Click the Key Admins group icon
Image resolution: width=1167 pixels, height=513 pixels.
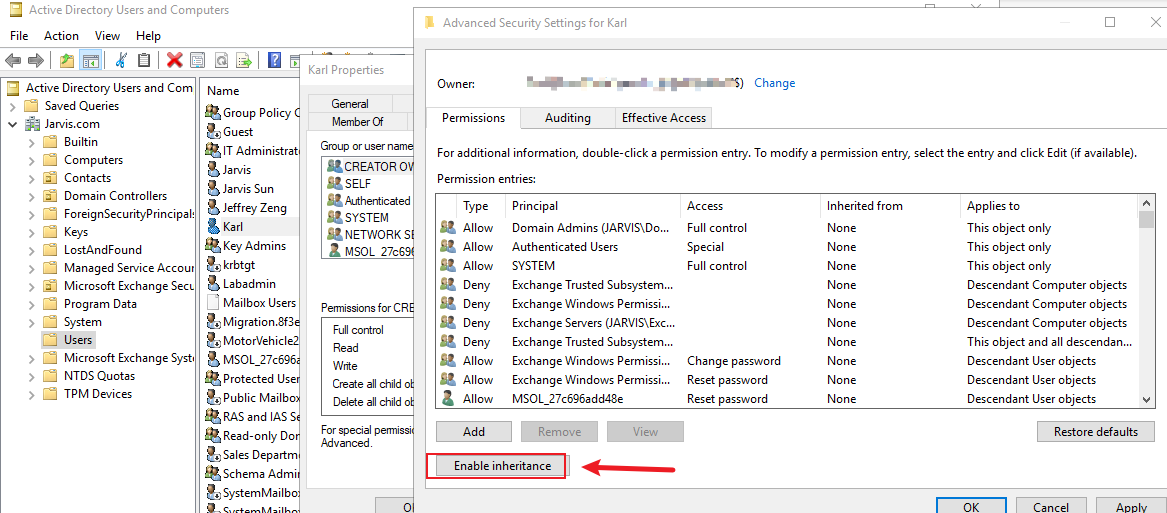click(213, 246)
